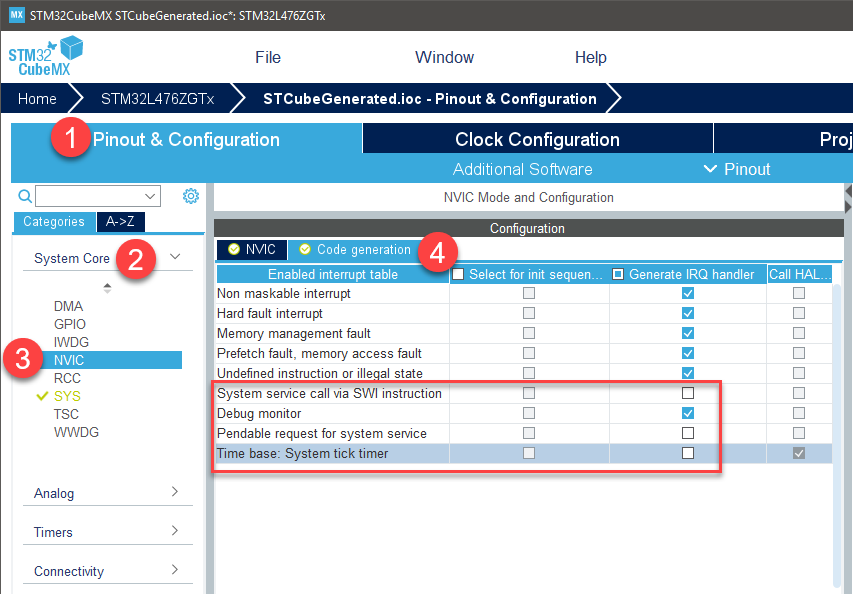Select SYS in System Core list
This screenshot has height=594, width=853.
67,396
